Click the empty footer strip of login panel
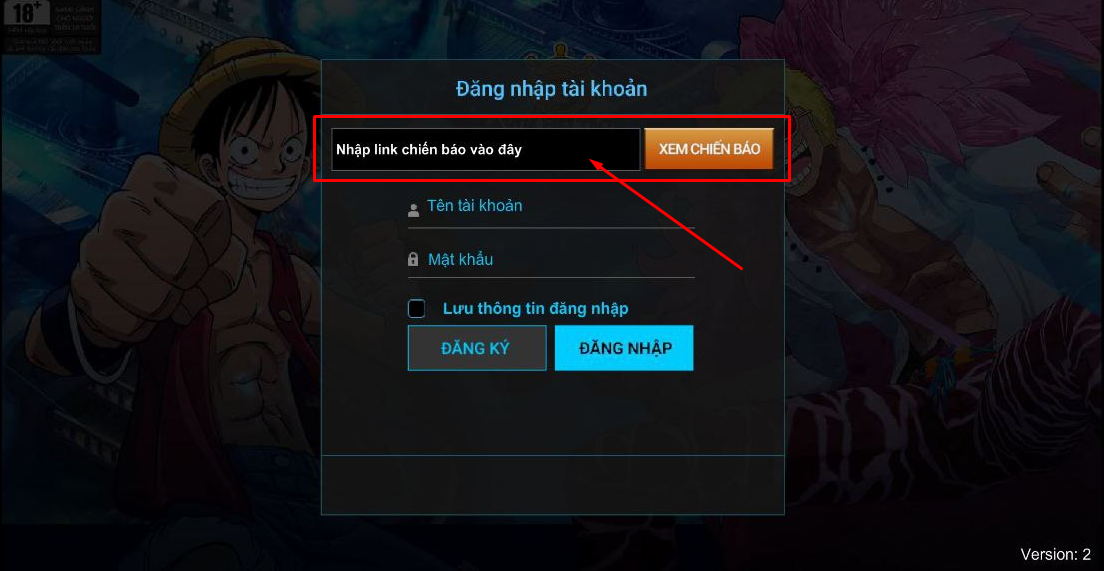 (553, 485)
